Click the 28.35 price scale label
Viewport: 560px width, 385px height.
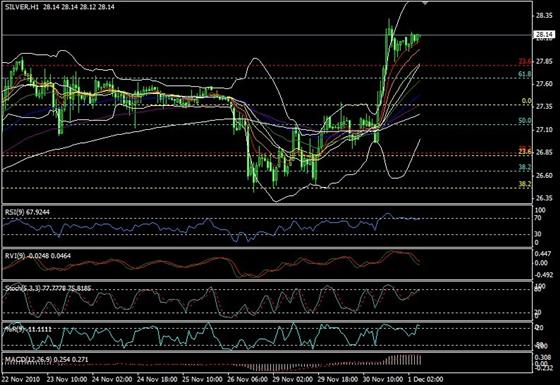pos(544,16)
